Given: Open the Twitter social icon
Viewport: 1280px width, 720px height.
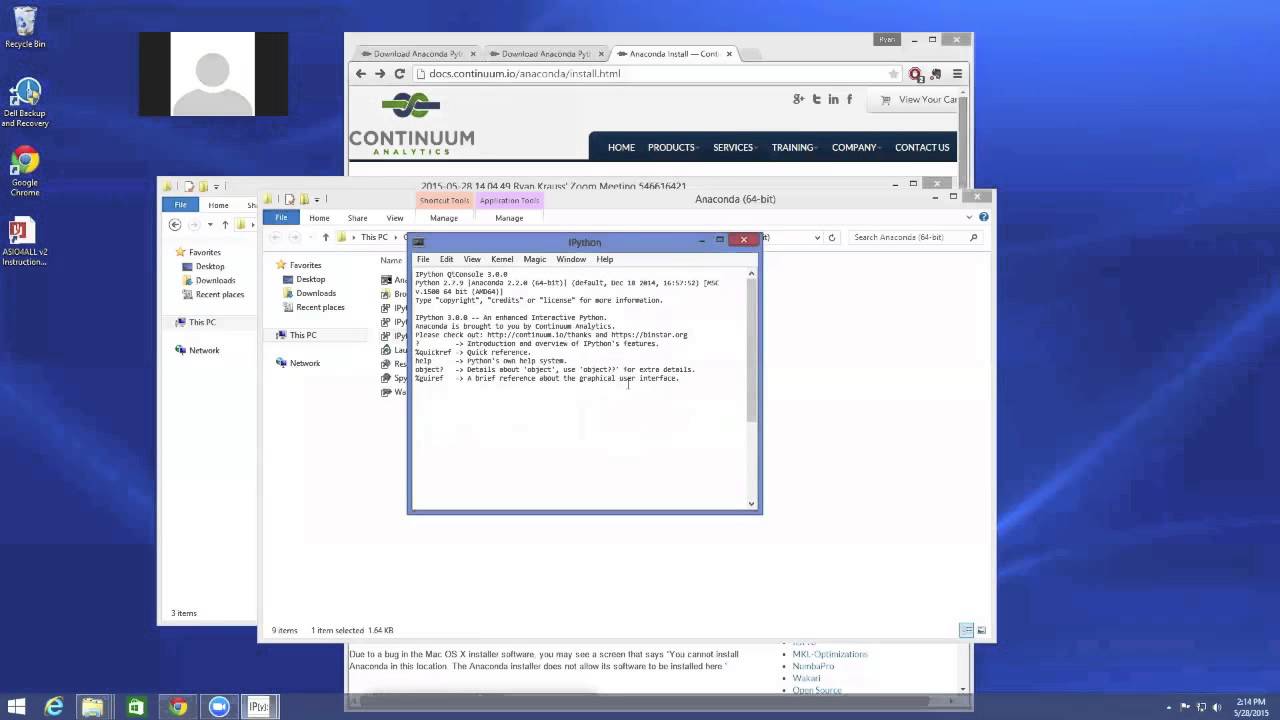Looking at the screenshot, I should pos(816,99).
